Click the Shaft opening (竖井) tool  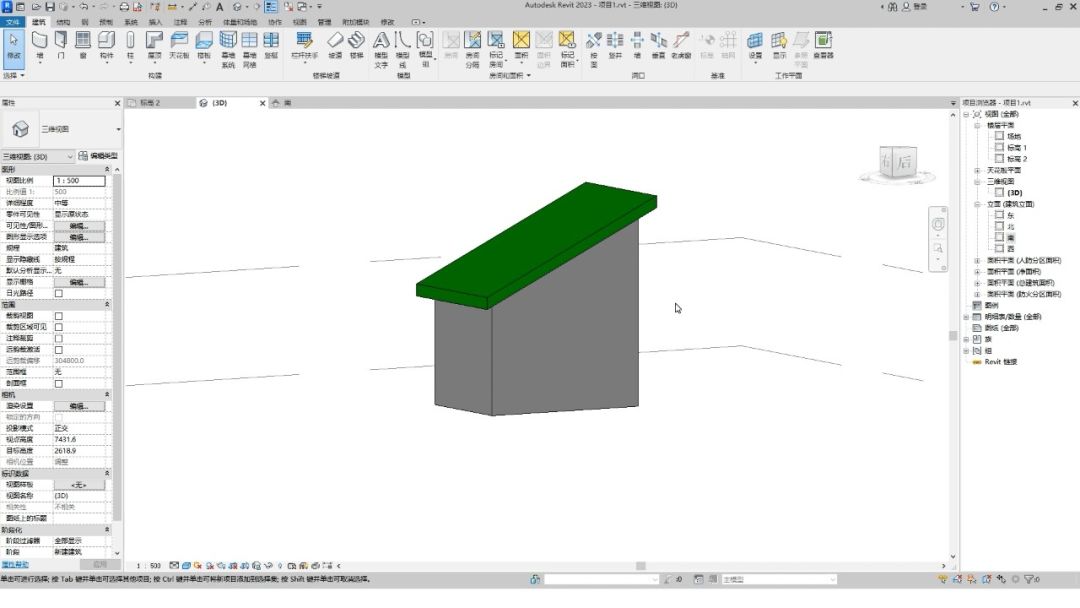click(616, 45)
